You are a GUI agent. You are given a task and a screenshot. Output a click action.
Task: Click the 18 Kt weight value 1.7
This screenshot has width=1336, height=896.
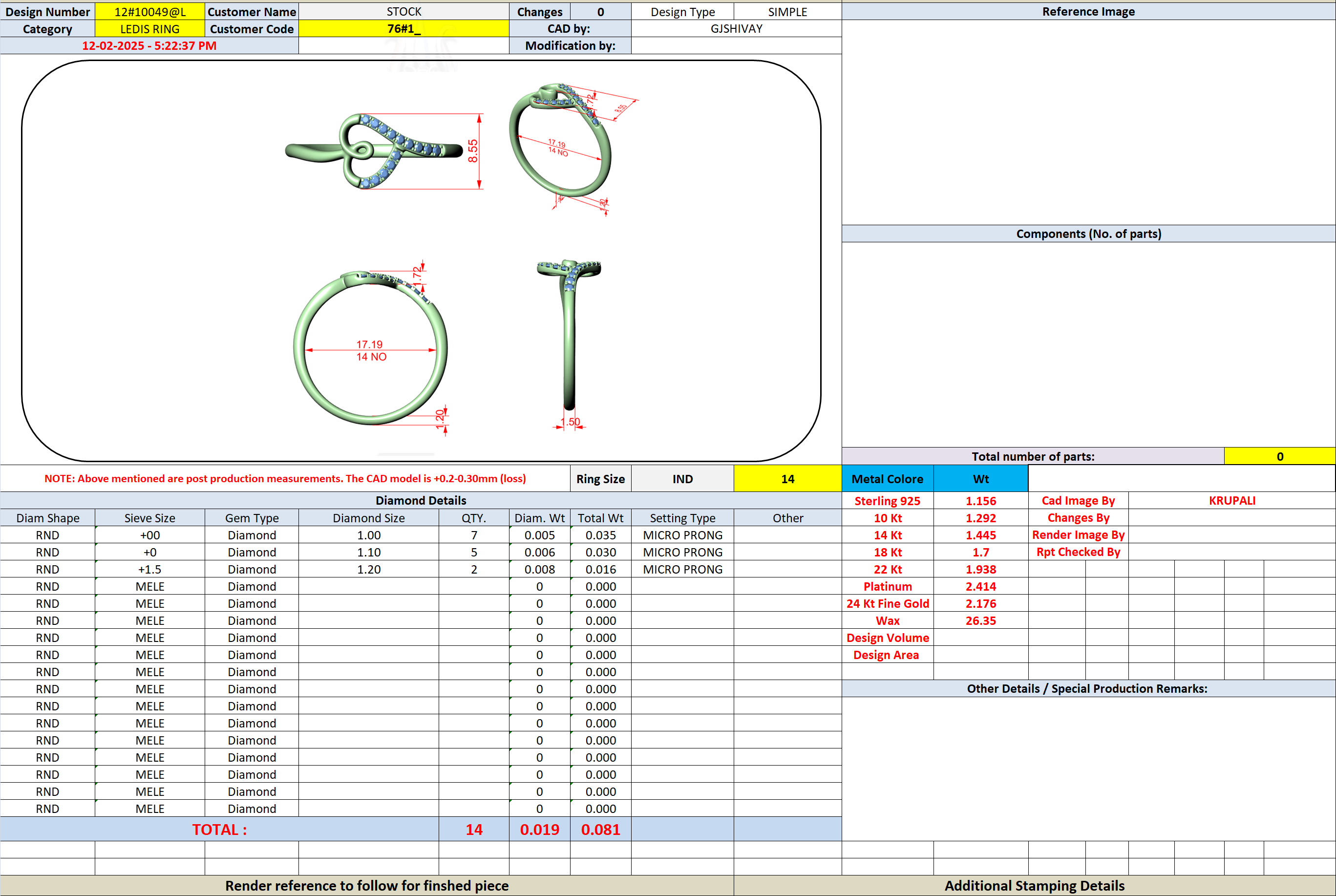[980, 552]
